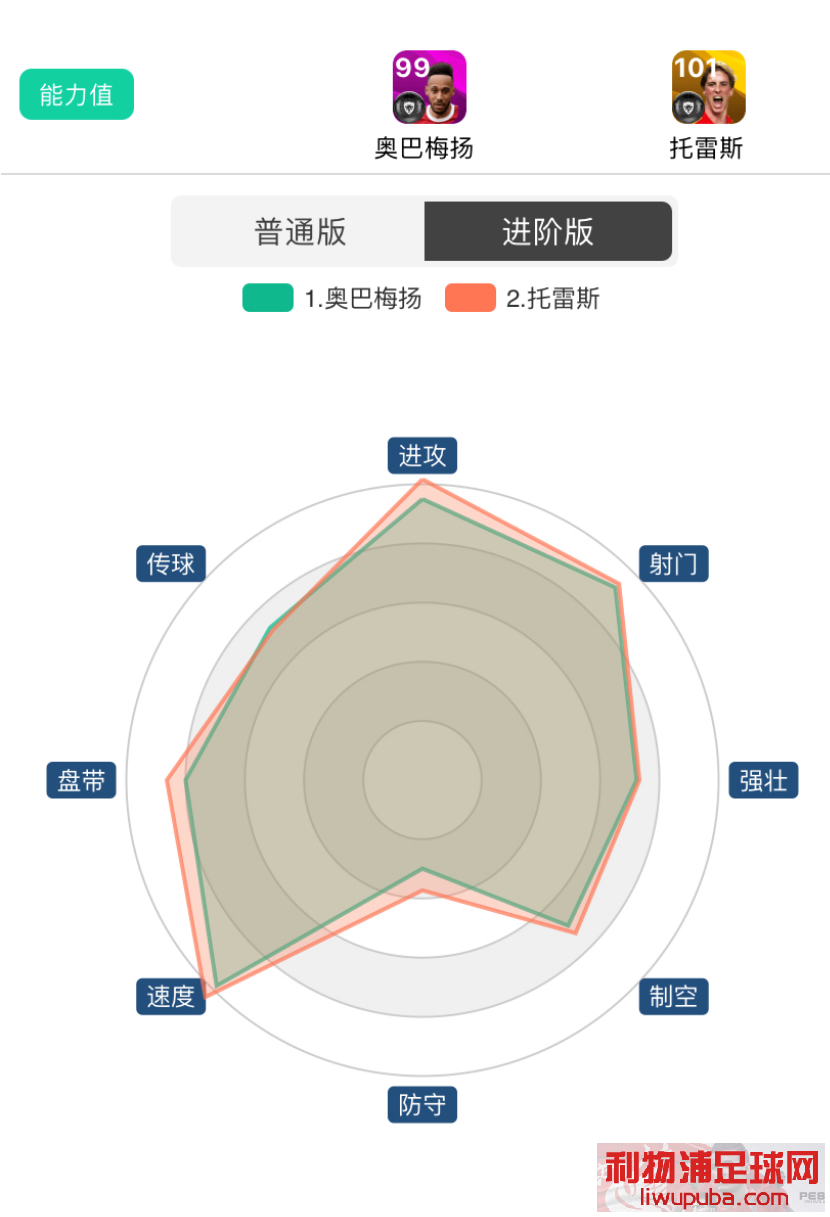Select the 进阶版 tab

pos(548,232)
